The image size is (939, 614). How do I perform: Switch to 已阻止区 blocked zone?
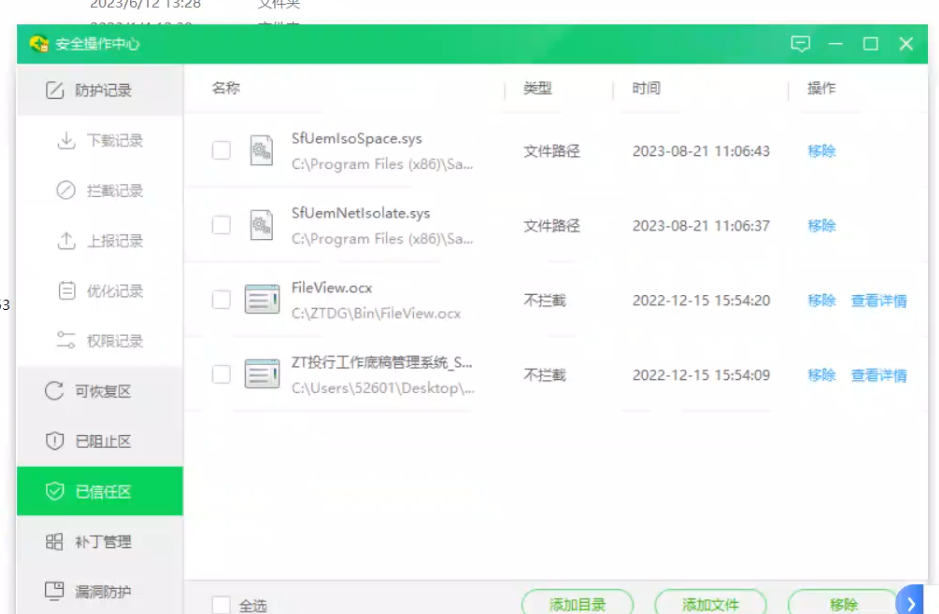(x=100, y=441)
